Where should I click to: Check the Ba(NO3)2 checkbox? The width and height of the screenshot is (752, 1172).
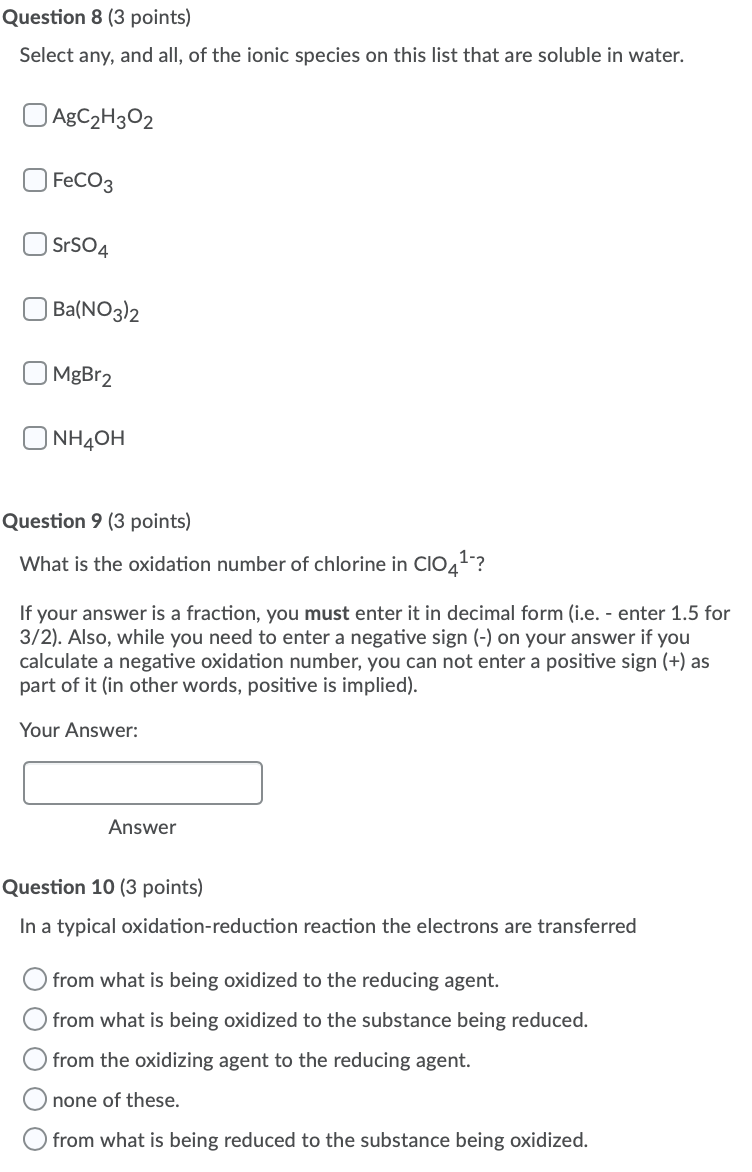pyautogui.click(x=33, y=307)
